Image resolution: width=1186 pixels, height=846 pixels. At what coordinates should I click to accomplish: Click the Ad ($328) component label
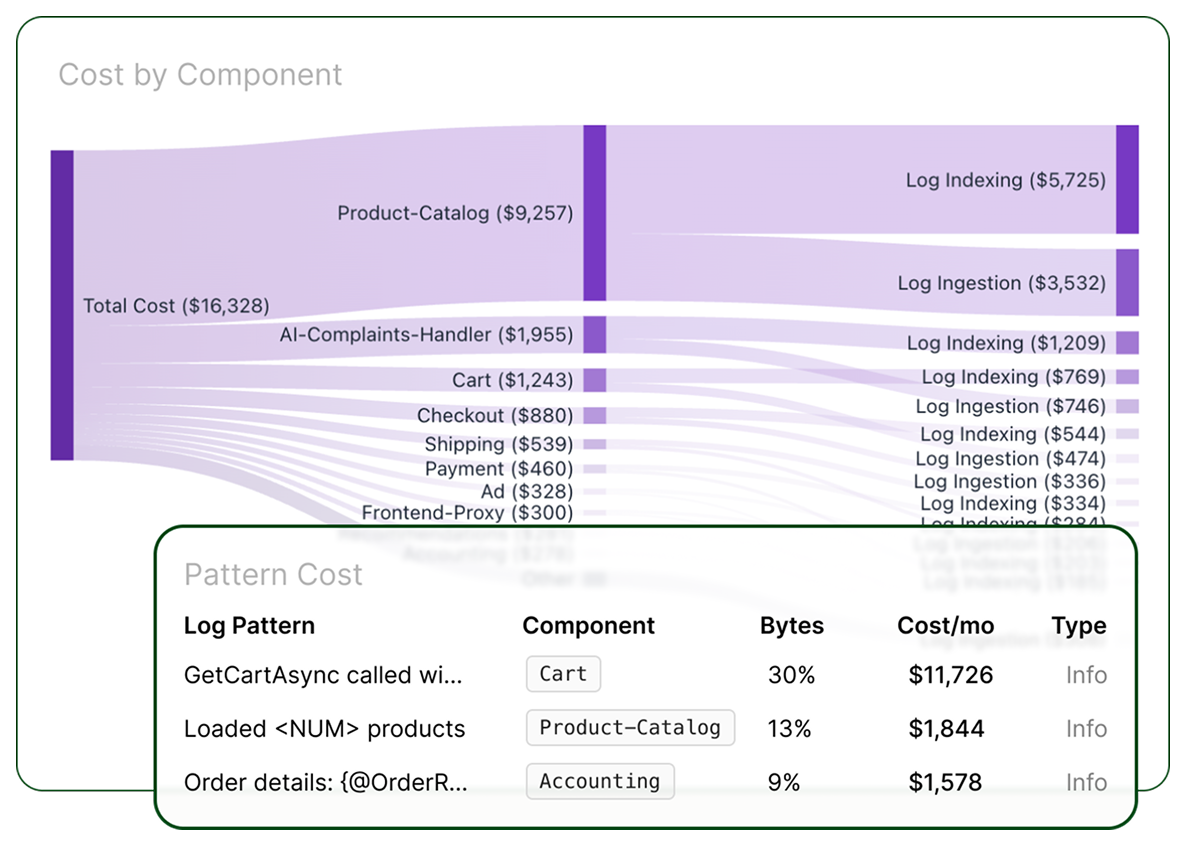pyautogui.click(x=526, y=491)
